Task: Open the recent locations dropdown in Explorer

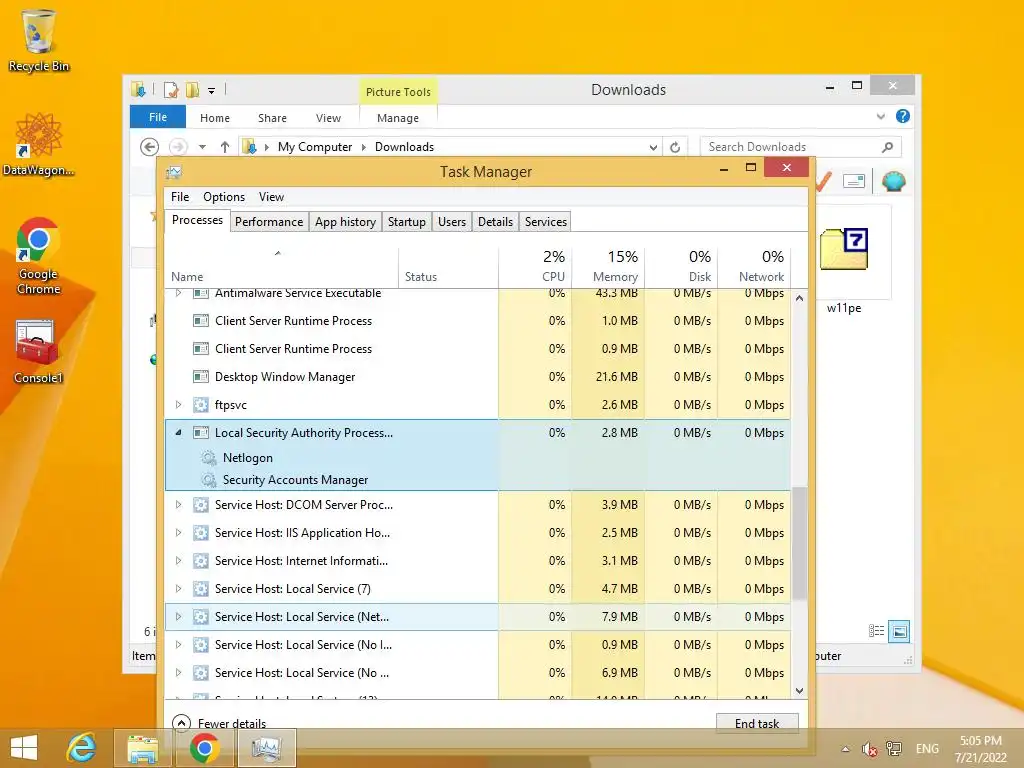Action: 202,148
